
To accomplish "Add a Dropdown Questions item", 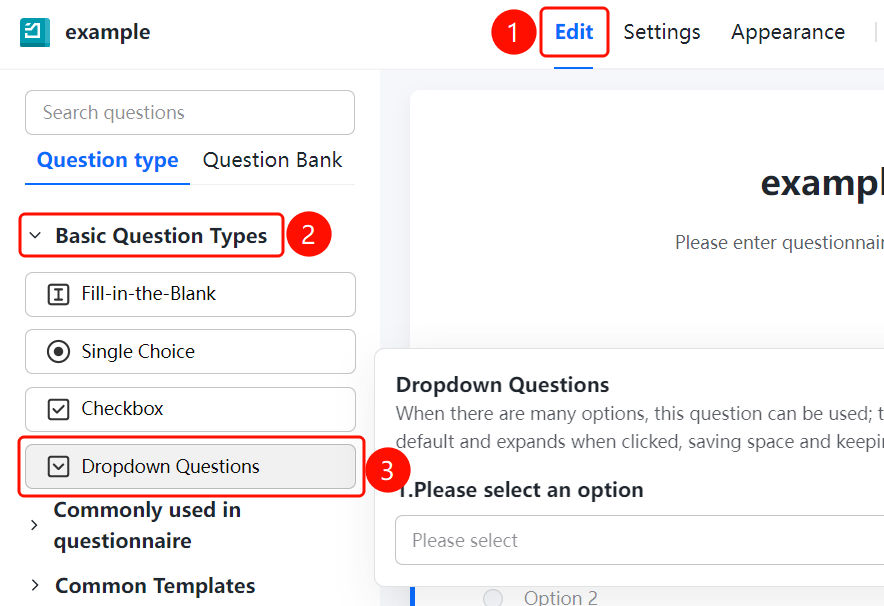I will click(x=191, y=467).
